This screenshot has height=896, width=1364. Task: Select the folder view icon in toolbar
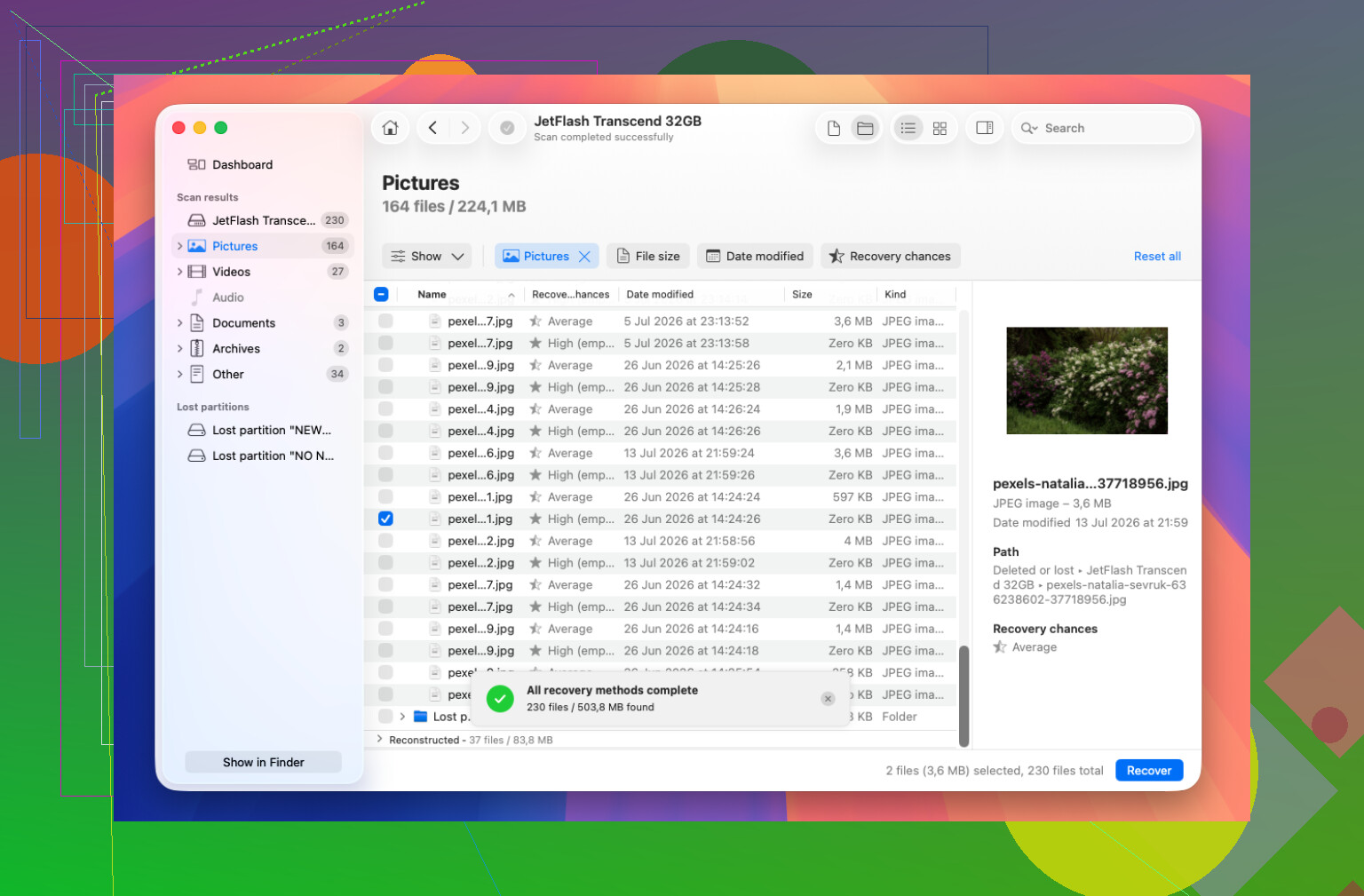pyautogui.click(x=865, y=128)
